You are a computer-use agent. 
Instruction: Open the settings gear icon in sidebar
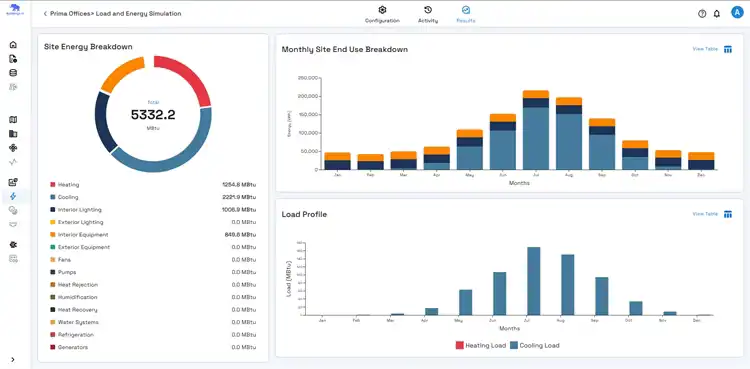point(13,245)
